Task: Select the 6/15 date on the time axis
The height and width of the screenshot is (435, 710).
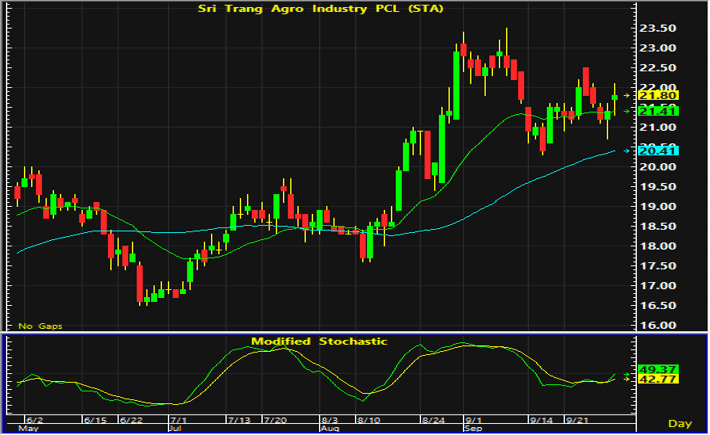Action: (96, 420)
